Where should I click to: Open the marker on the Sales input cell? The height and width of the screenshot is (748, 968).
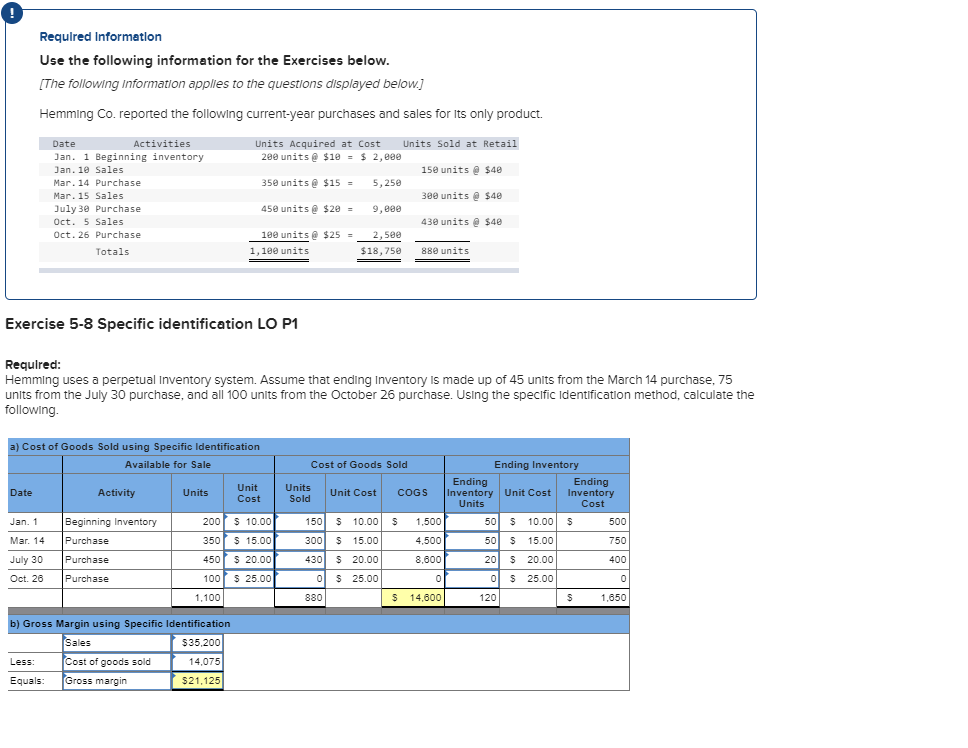(173, 638)
